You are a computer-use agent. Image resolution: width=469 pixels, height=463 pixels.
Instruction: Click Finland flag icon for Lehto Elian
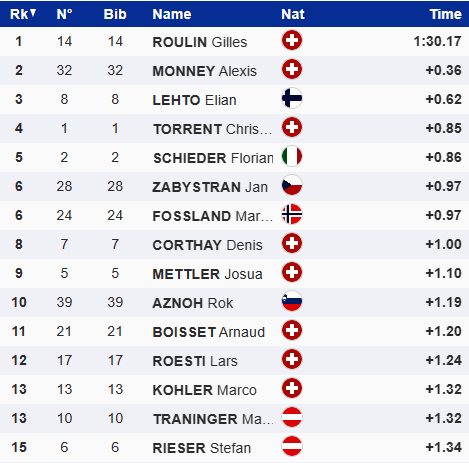pyautogui.click(x=292, y=99)
